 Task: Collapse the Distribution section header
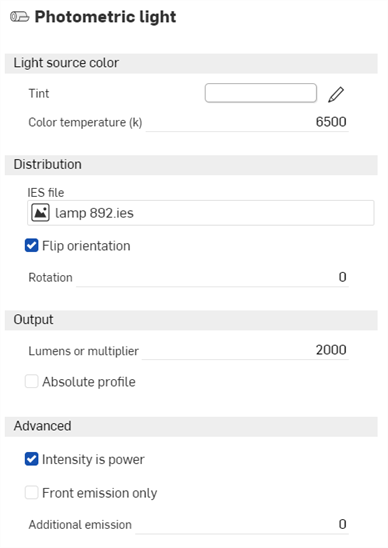191,165
